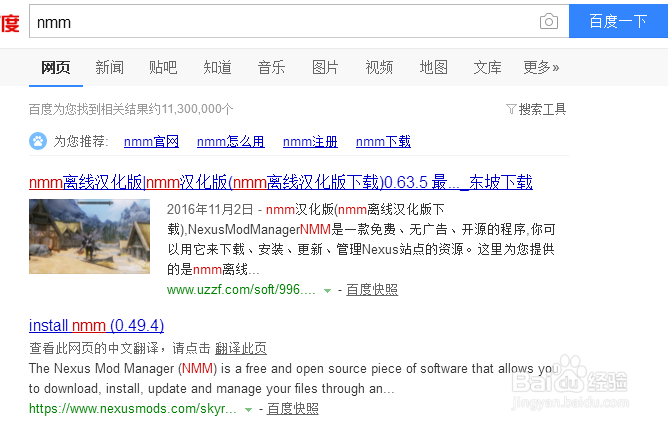Viewport: 668px width, 426px height.
Task: Open the 文库 tab
Action: point(487,67)
